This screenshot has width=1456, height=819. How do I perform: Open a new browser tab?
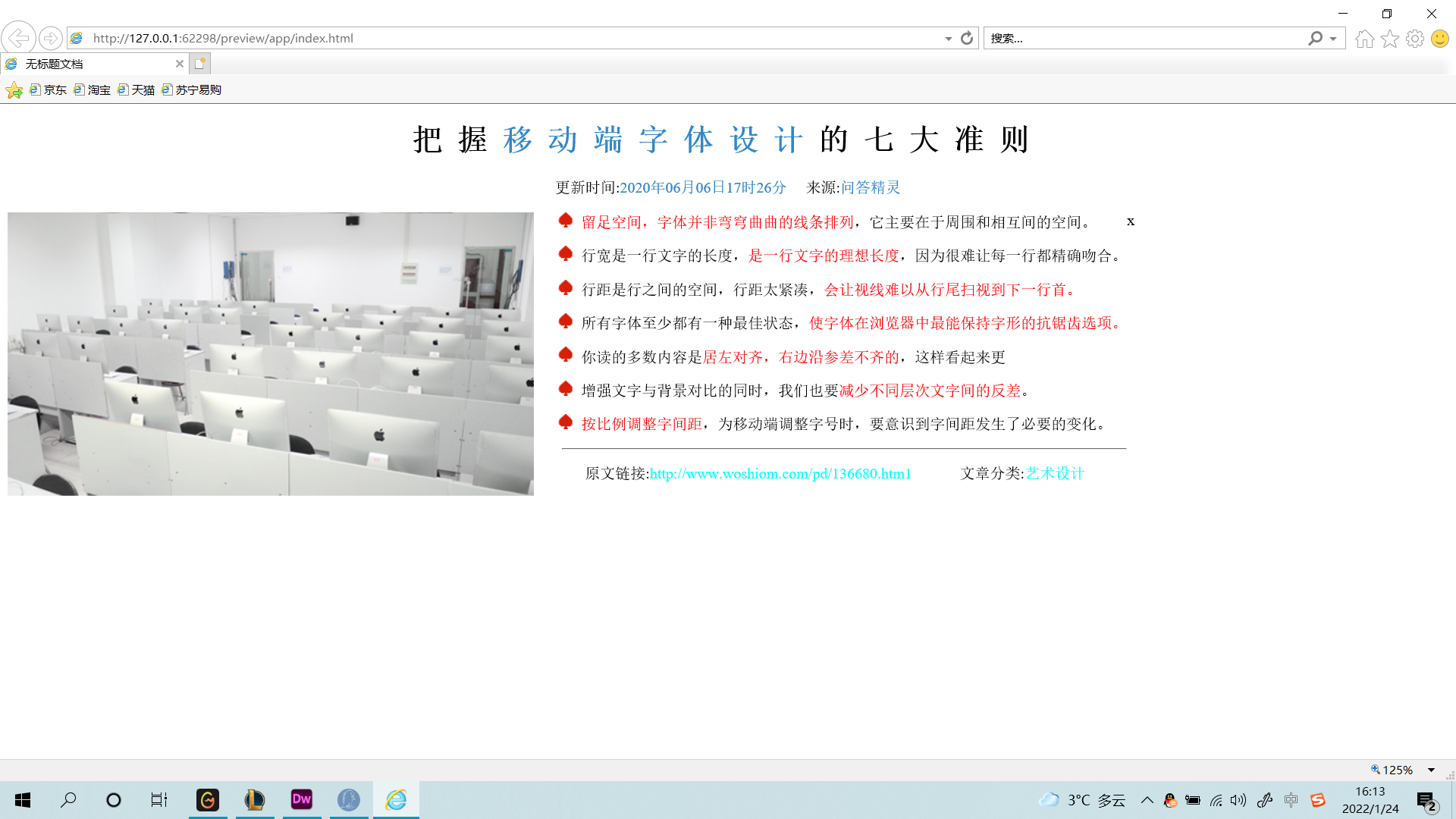(x=199, y=64)
